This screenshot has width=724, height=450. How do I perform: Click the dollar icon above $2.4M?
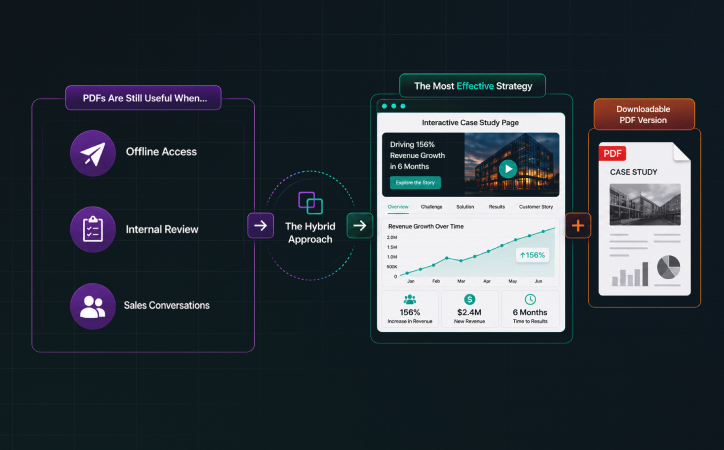tap(470, 300)
